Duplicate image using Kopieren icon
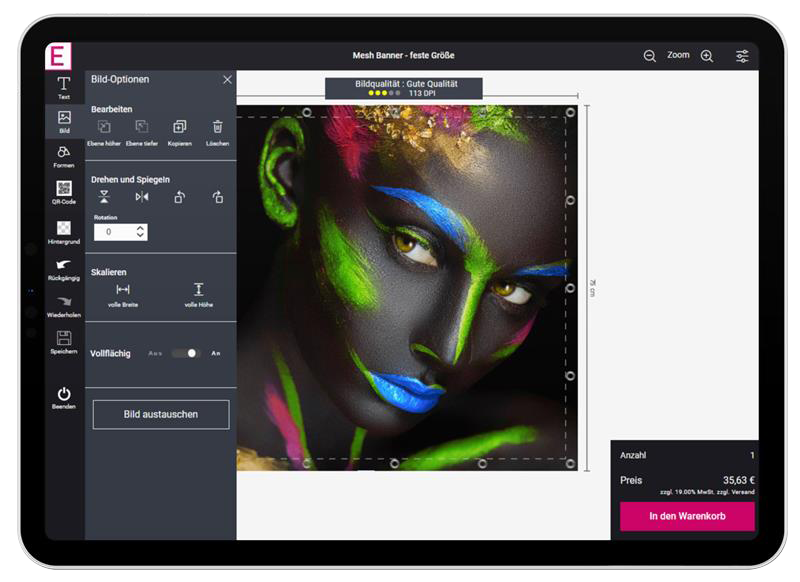 (x=179, y=130)
